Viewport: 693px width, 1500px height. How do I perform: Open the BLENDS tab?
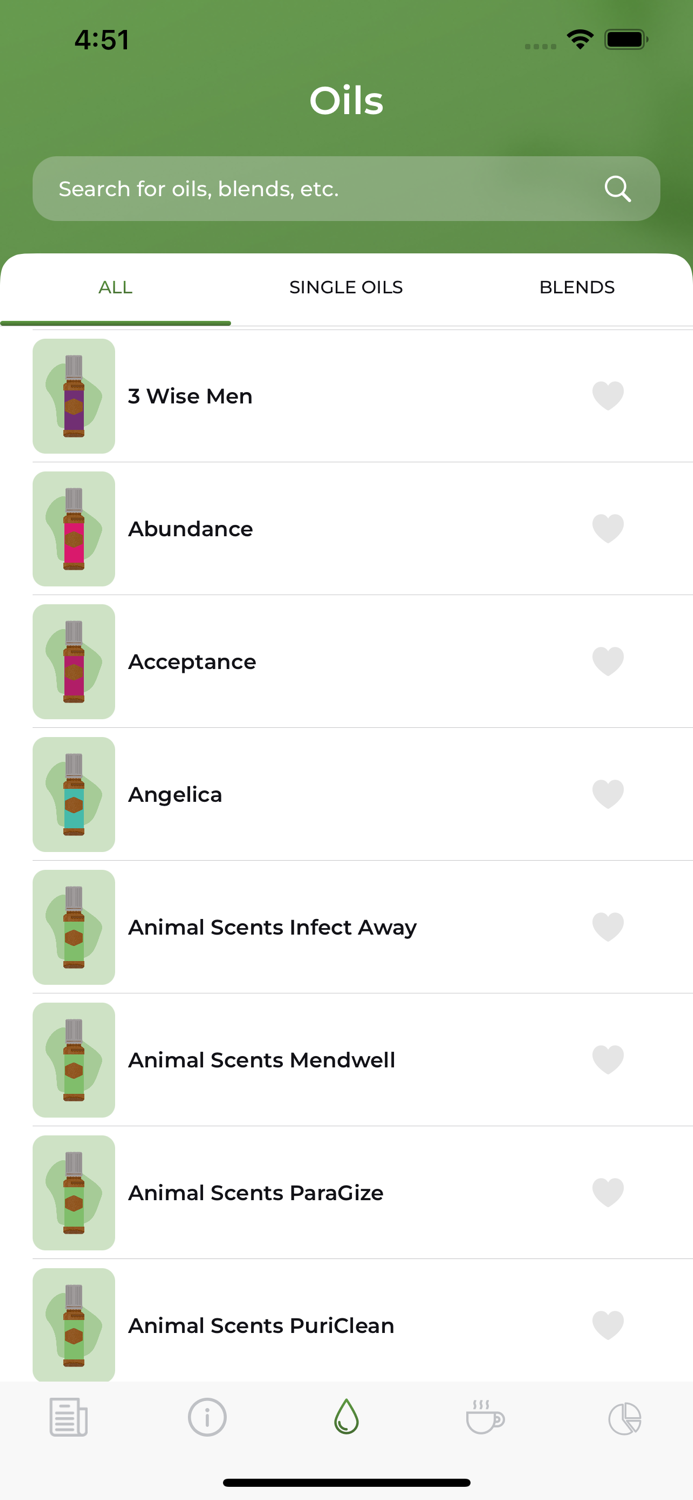pos(577,287)
